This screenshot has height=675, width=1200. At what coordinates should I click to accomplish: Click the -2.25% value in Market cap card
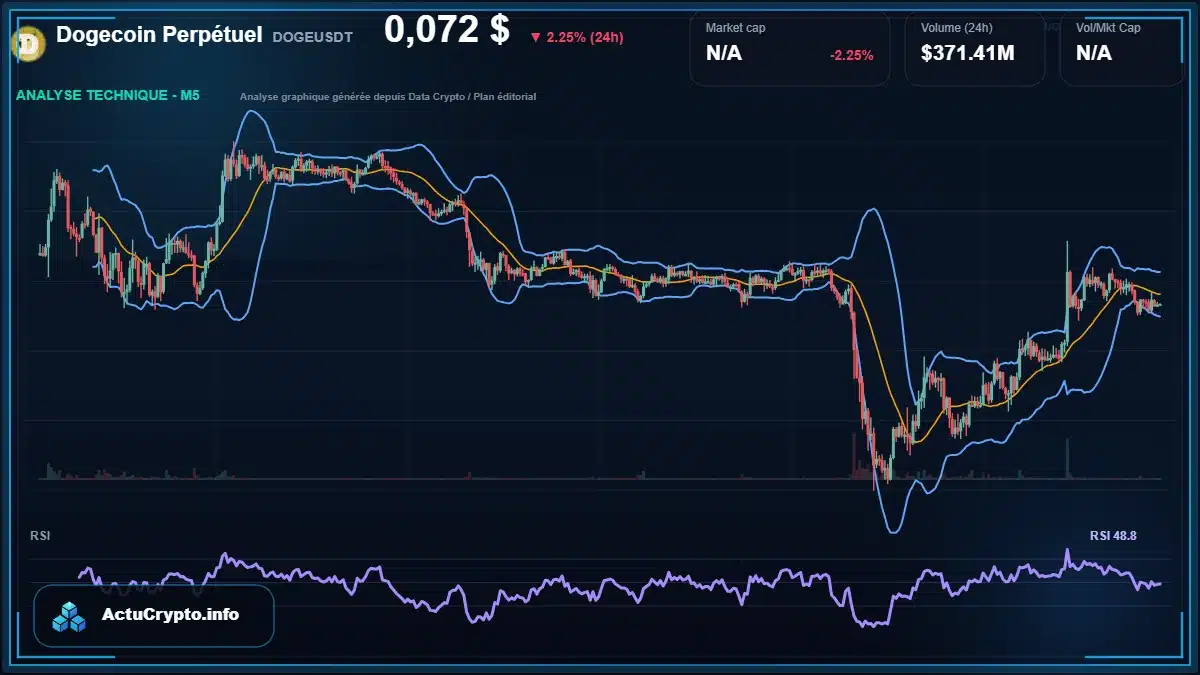851,55
